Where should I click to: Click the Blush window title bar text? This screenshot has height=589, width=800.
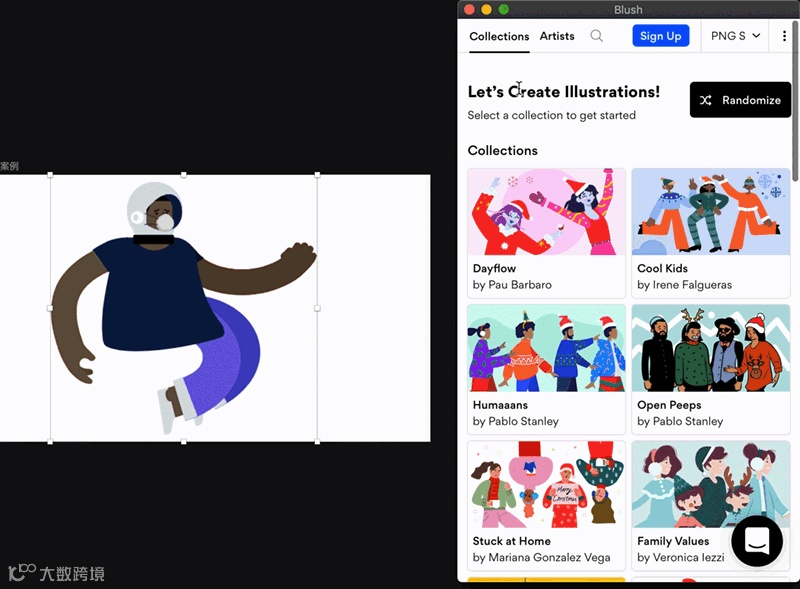tap(628, 10)
